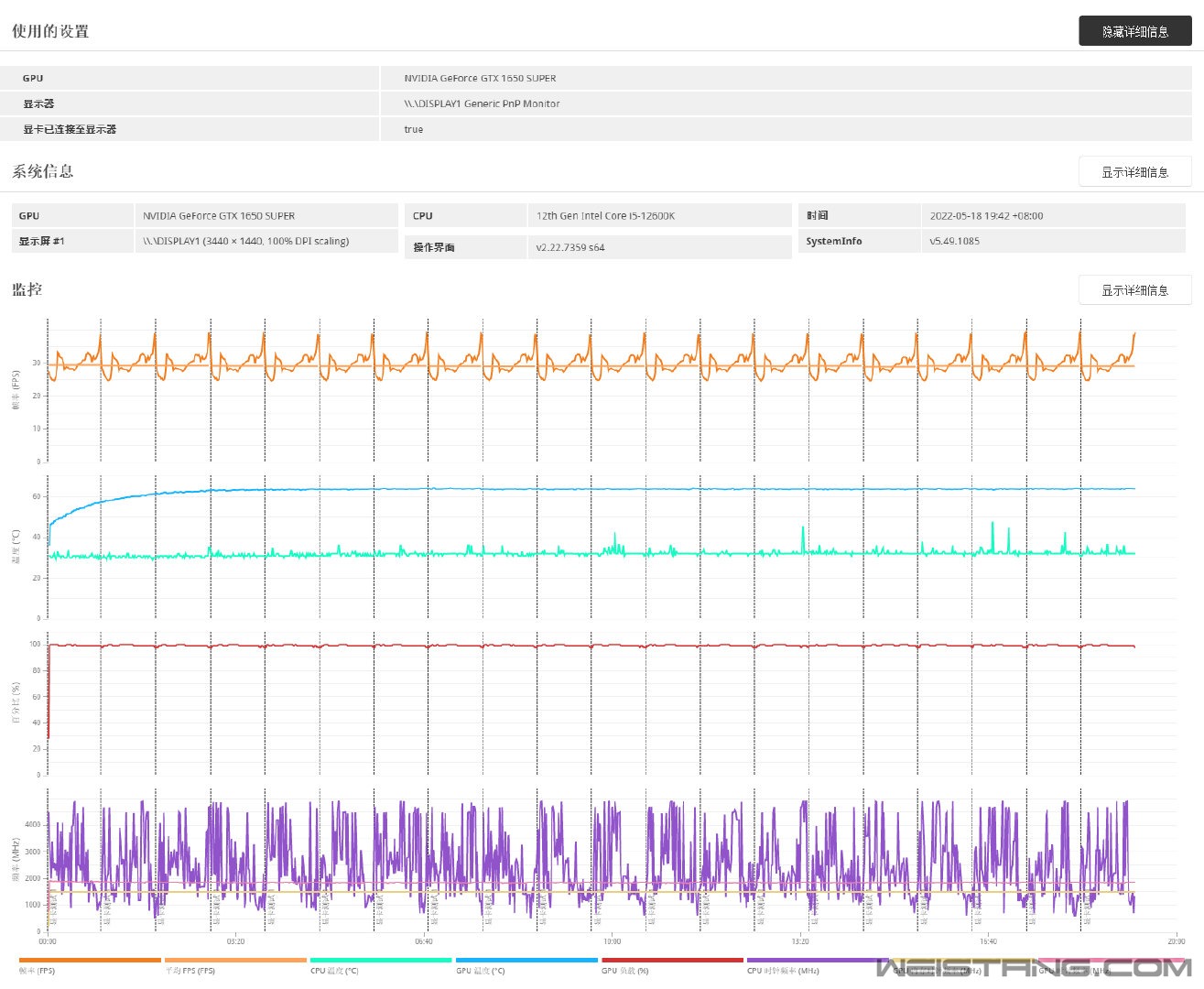Toggle the CPU 温度 (°C) legend series
This screenshot has width=1204, height=989.
(334, 971)
